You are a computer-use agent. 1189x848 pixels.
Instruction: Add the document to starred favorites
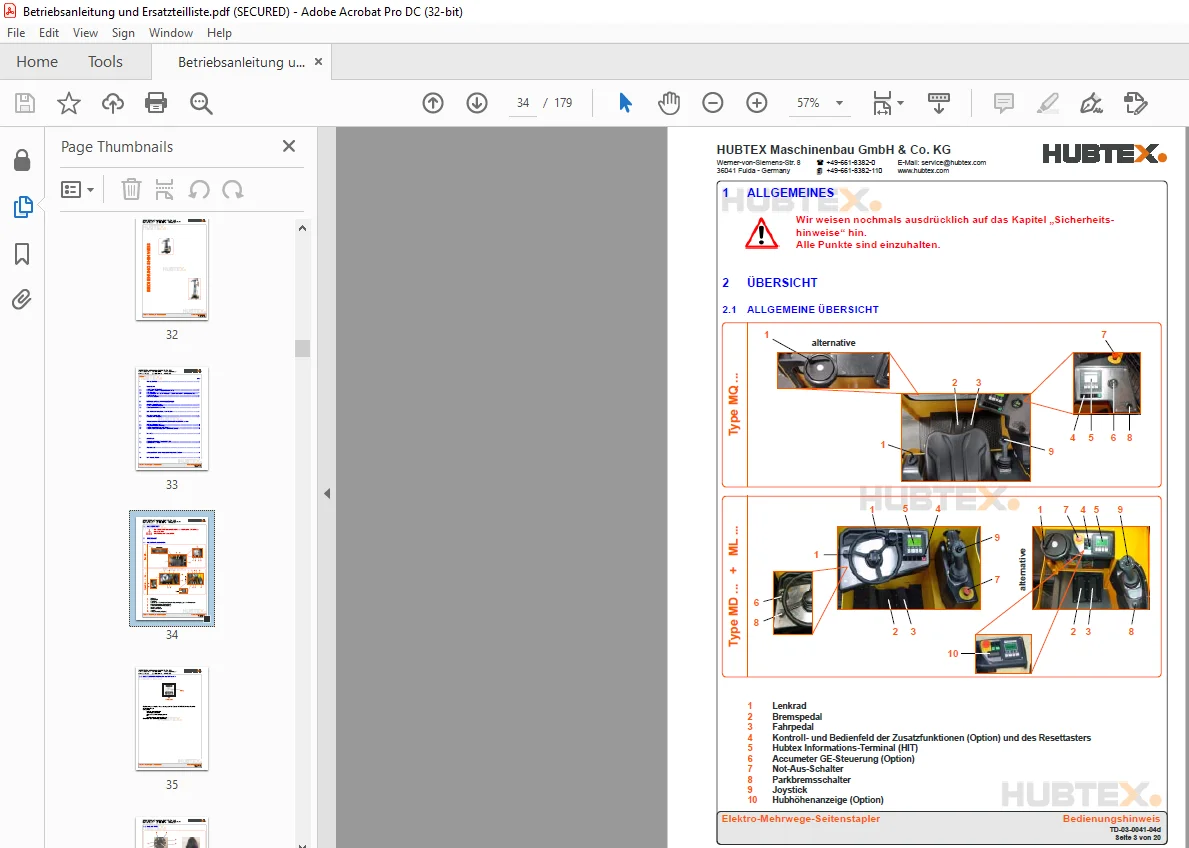pos(69,103)
